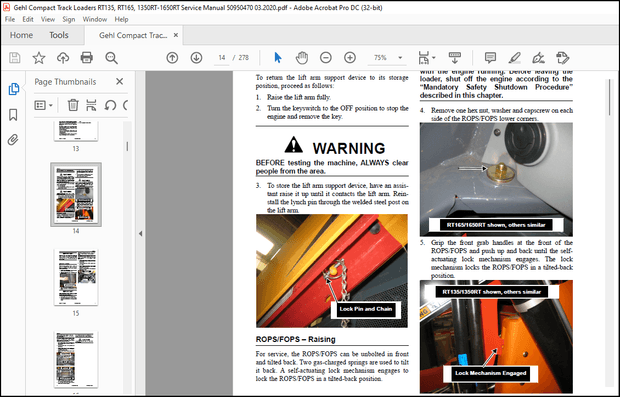The width and height of the screenshot is (620, 397).
Task: Open the Sign menu
Action: pyautogui.click(x=68, y=19)
